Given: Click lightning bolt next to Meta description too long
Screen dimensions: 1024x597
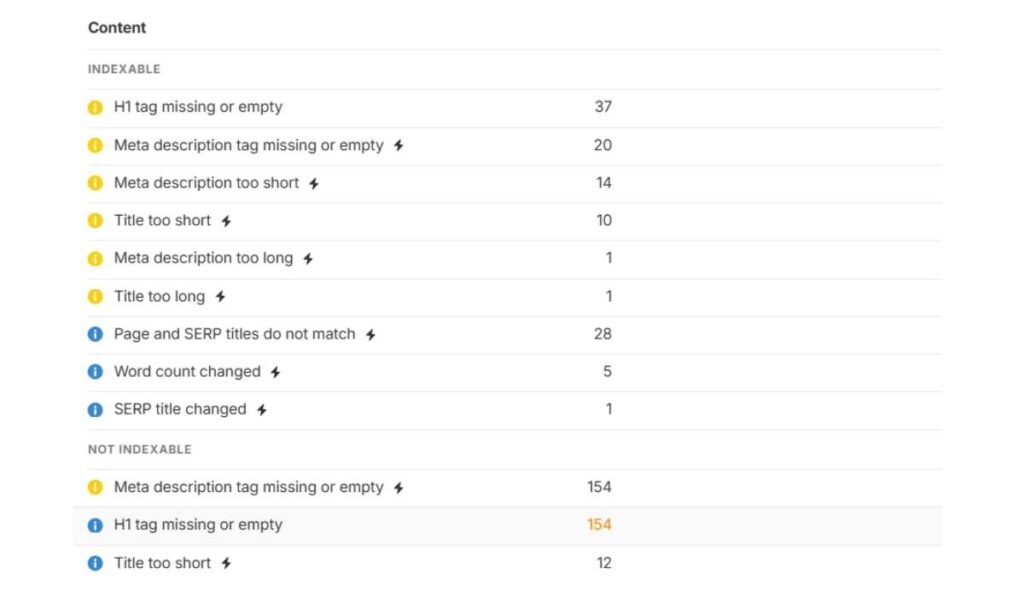Looking at the screenshot, I should tap(308, 259).
